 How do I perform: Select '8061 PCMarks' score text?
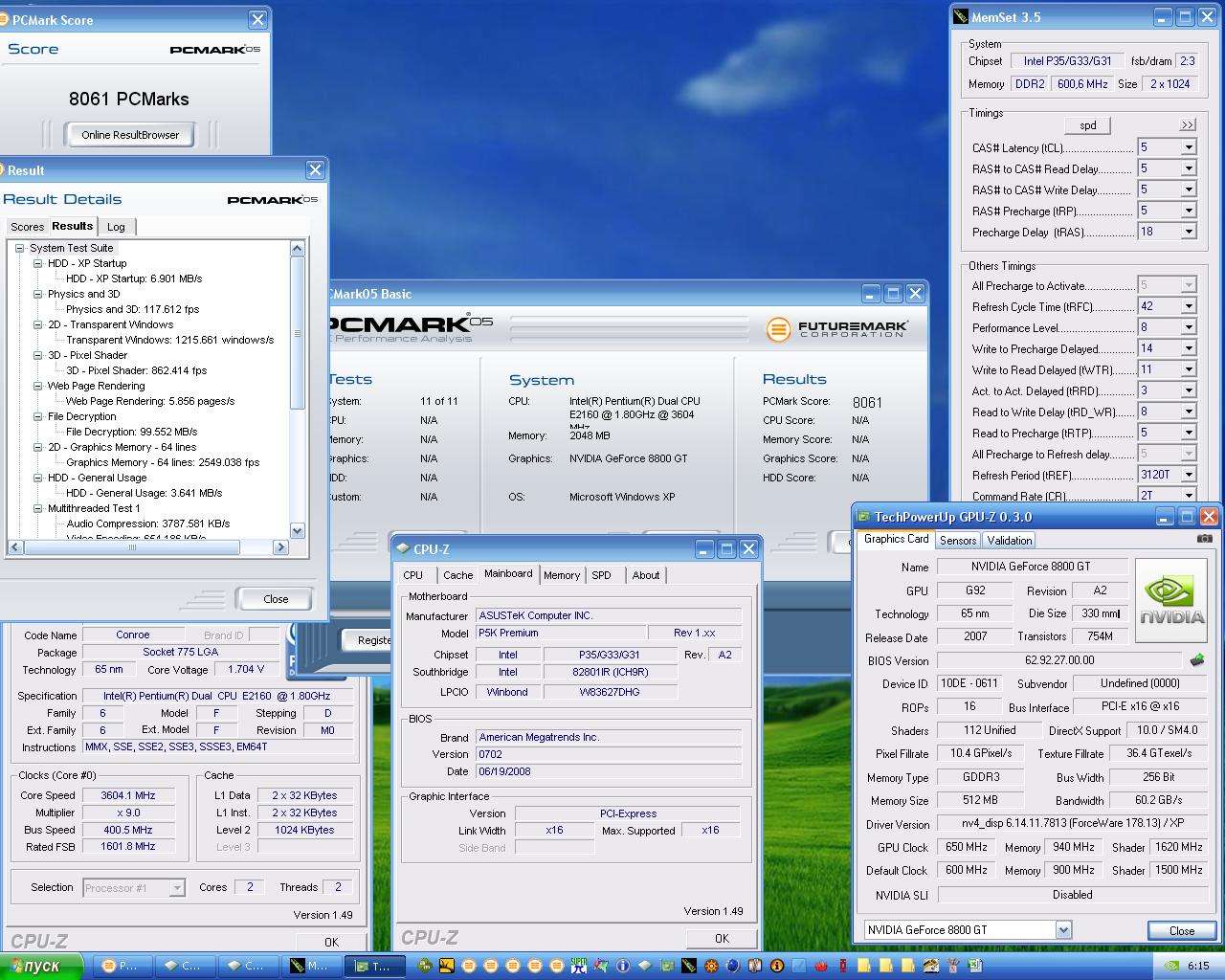coord(129,99)
